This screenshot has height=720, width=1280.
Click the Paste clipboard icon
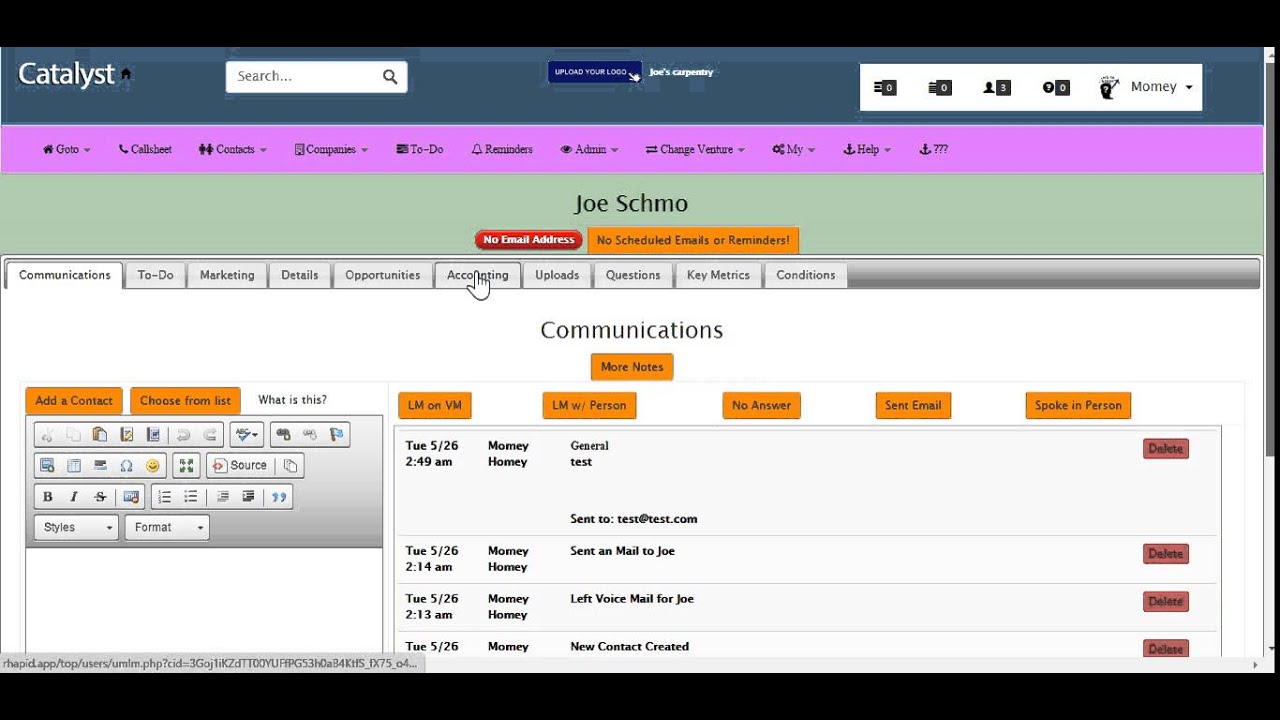coord(99,435)
